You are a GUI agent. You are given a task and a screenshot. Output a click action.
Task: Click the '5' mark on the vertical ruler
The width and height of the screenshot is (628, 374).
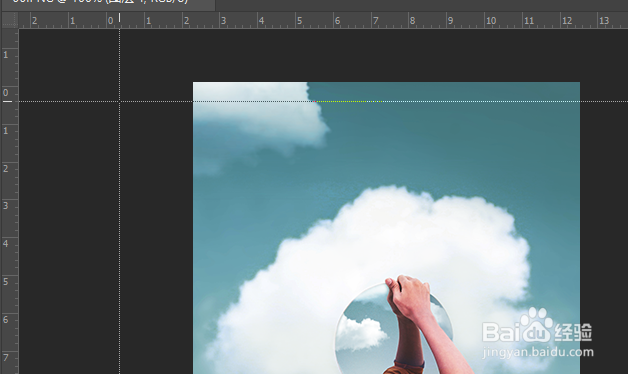[x=6, y=282]
